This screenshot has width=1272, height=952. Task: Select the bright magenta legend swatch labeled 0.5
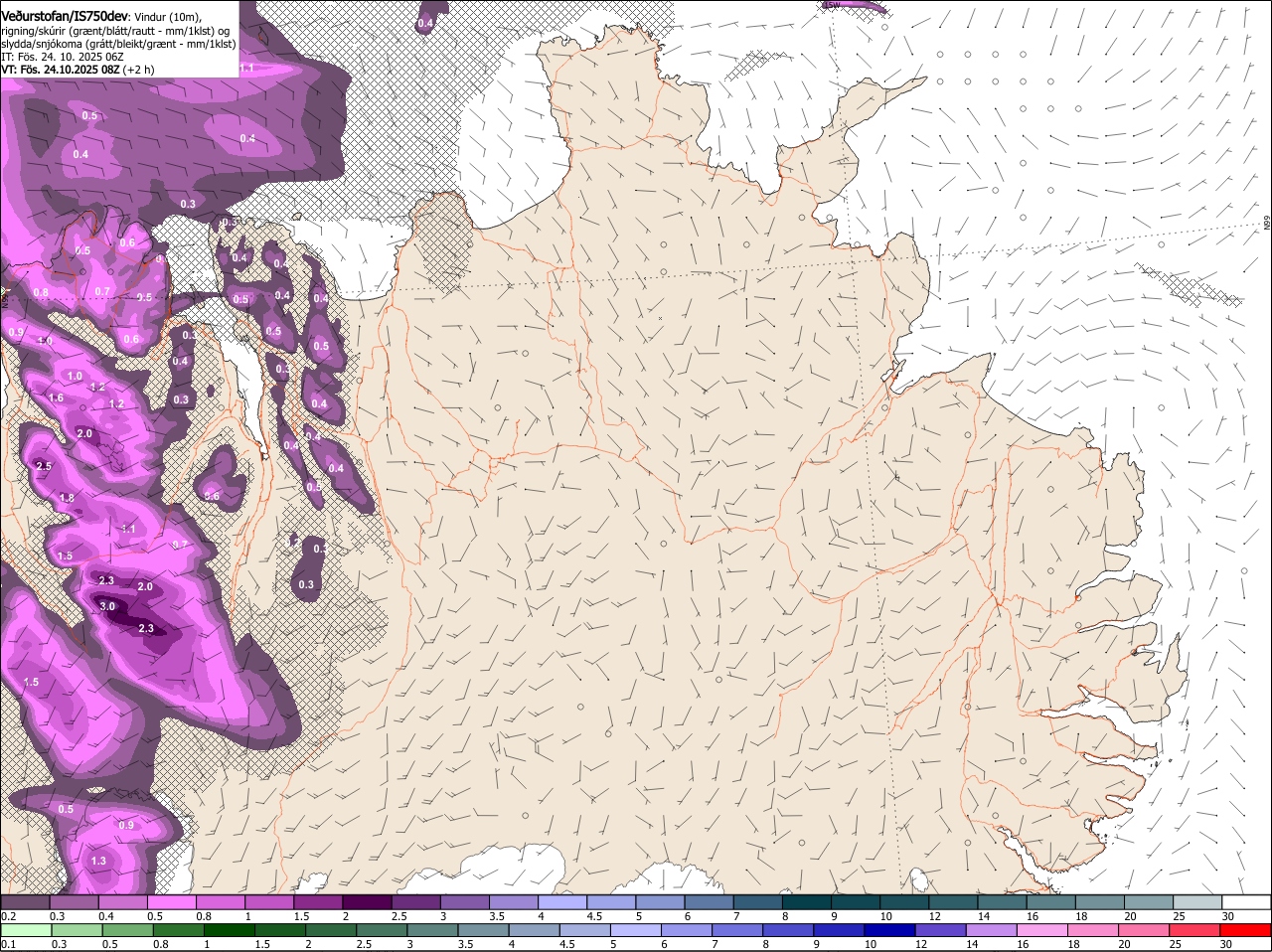click(171, 902)
